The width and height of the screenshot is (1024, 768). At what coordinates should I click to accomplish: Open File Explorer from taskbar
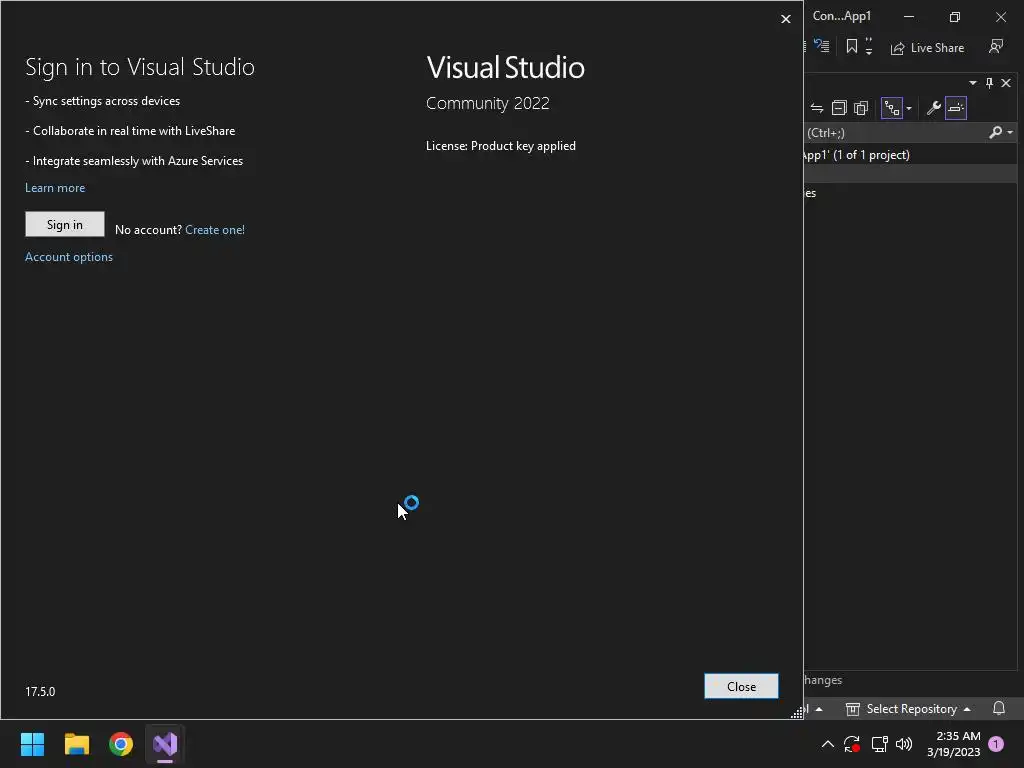pyautogui.click(x=76, y=744)
